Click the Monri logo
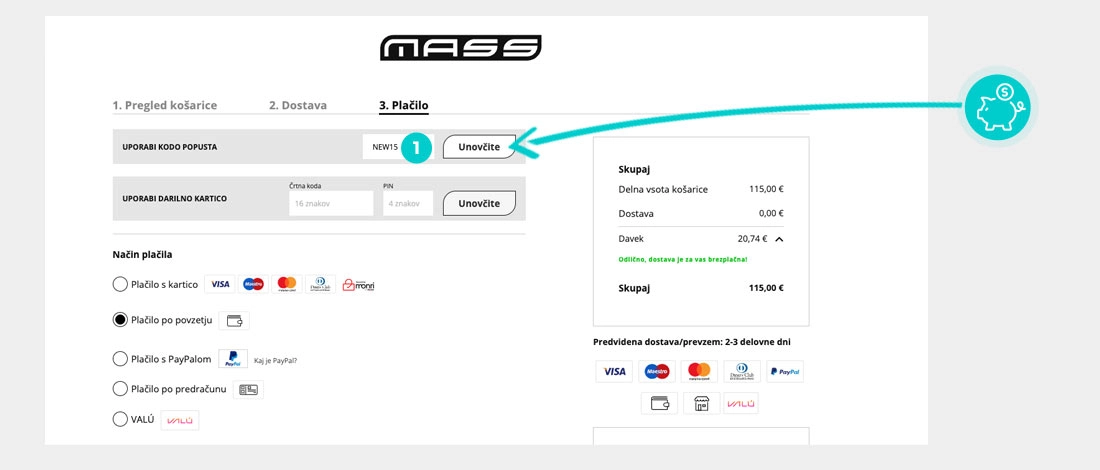Screen dimensions: 1100x470 pyautogui.click(x=358, y=284)
